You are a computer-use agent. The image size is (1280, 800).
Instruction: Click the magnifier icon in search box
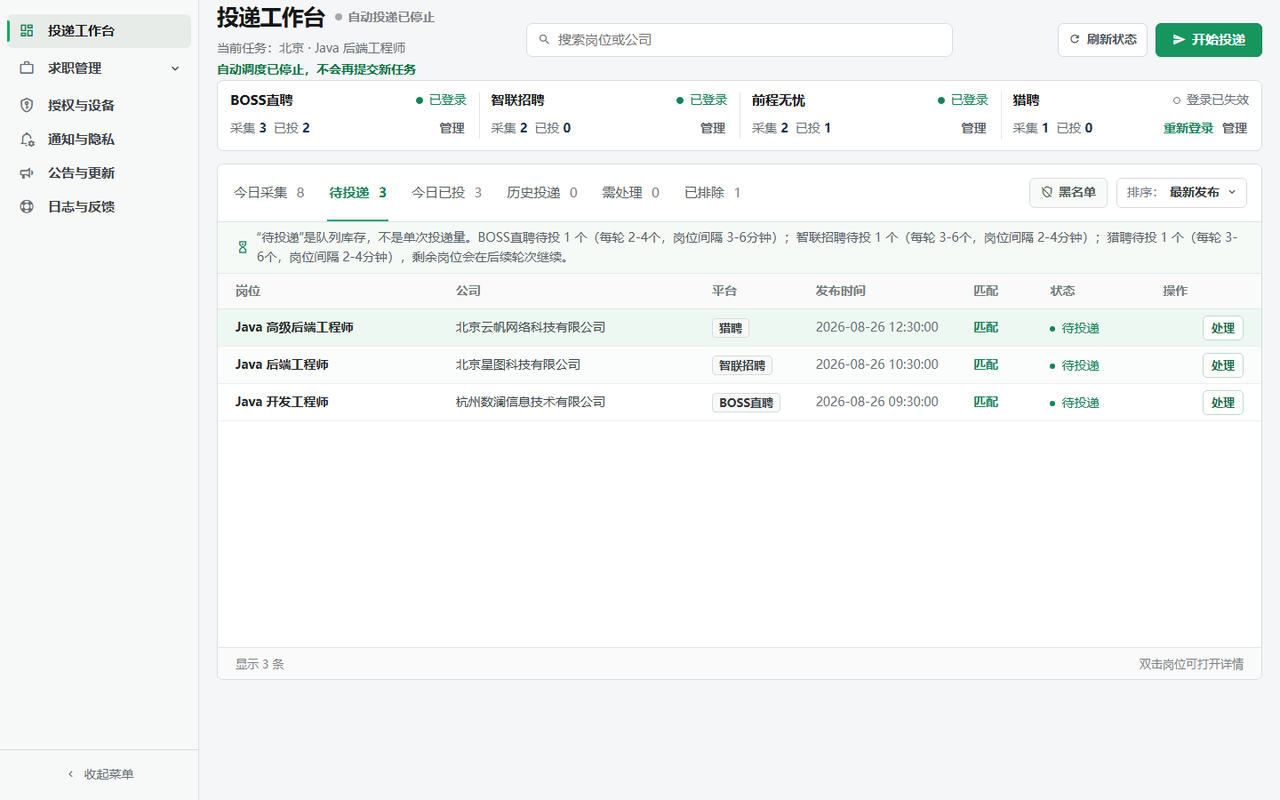click(544, 40)
